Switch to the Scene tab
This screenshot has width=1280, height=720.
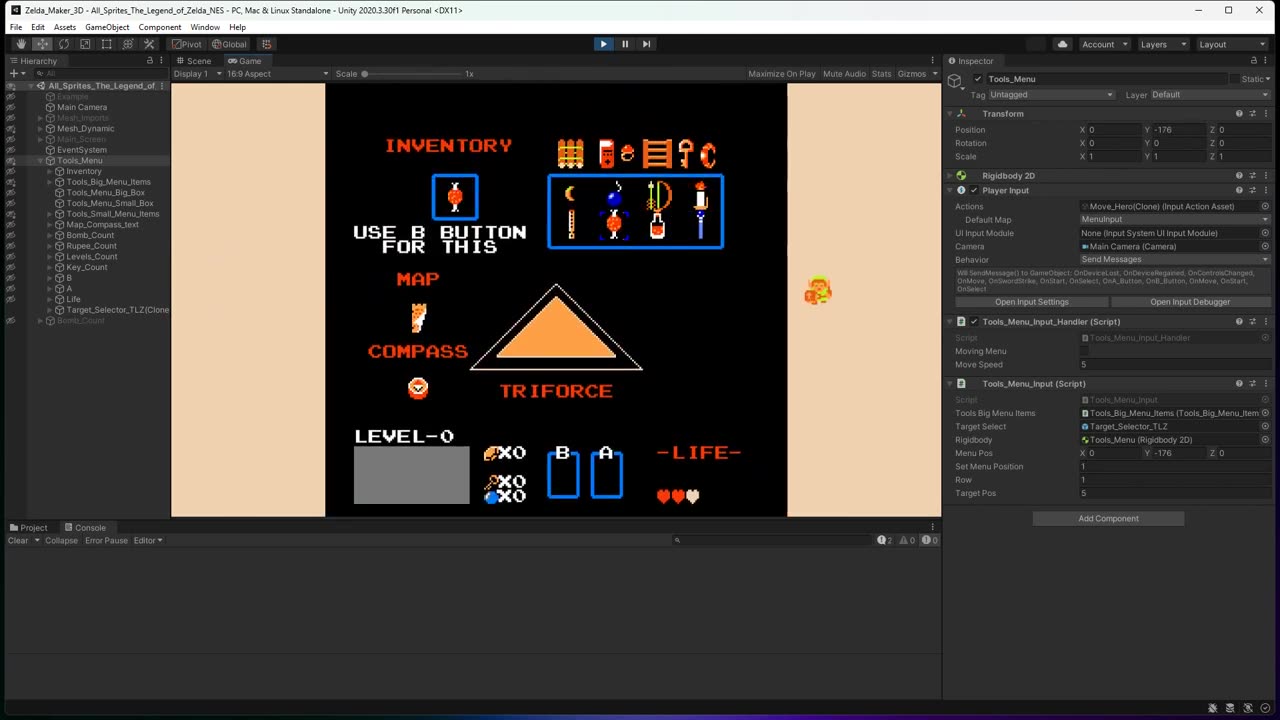point(194,61)
